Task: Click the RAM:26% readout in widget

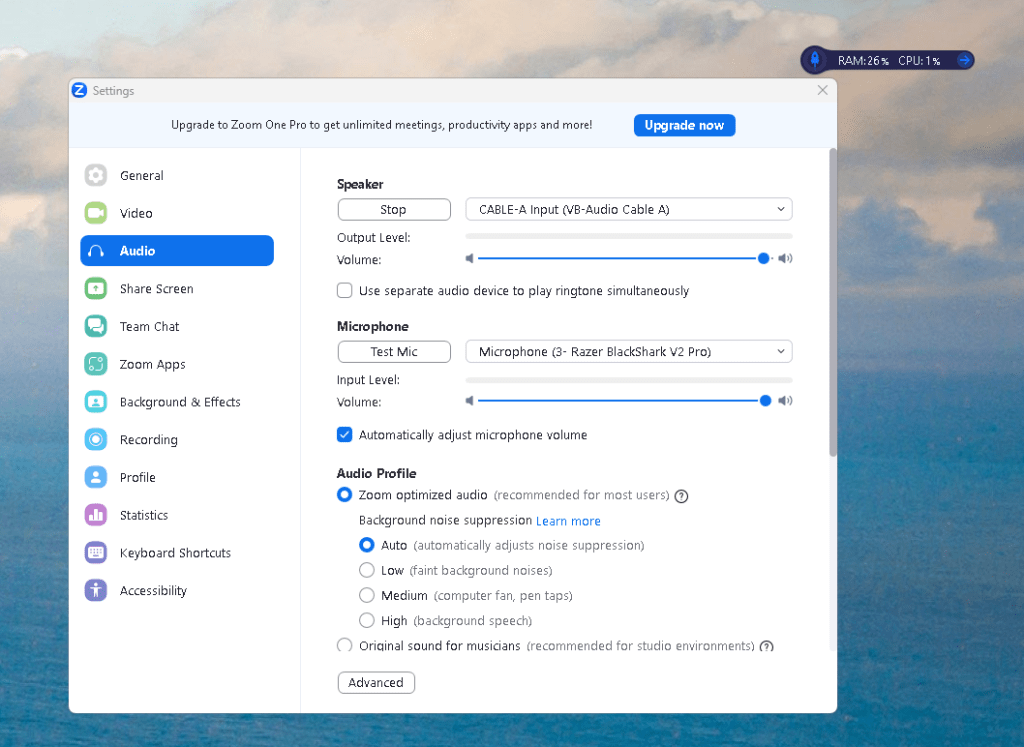Action: pyautogui.click(x=863, y=61)
